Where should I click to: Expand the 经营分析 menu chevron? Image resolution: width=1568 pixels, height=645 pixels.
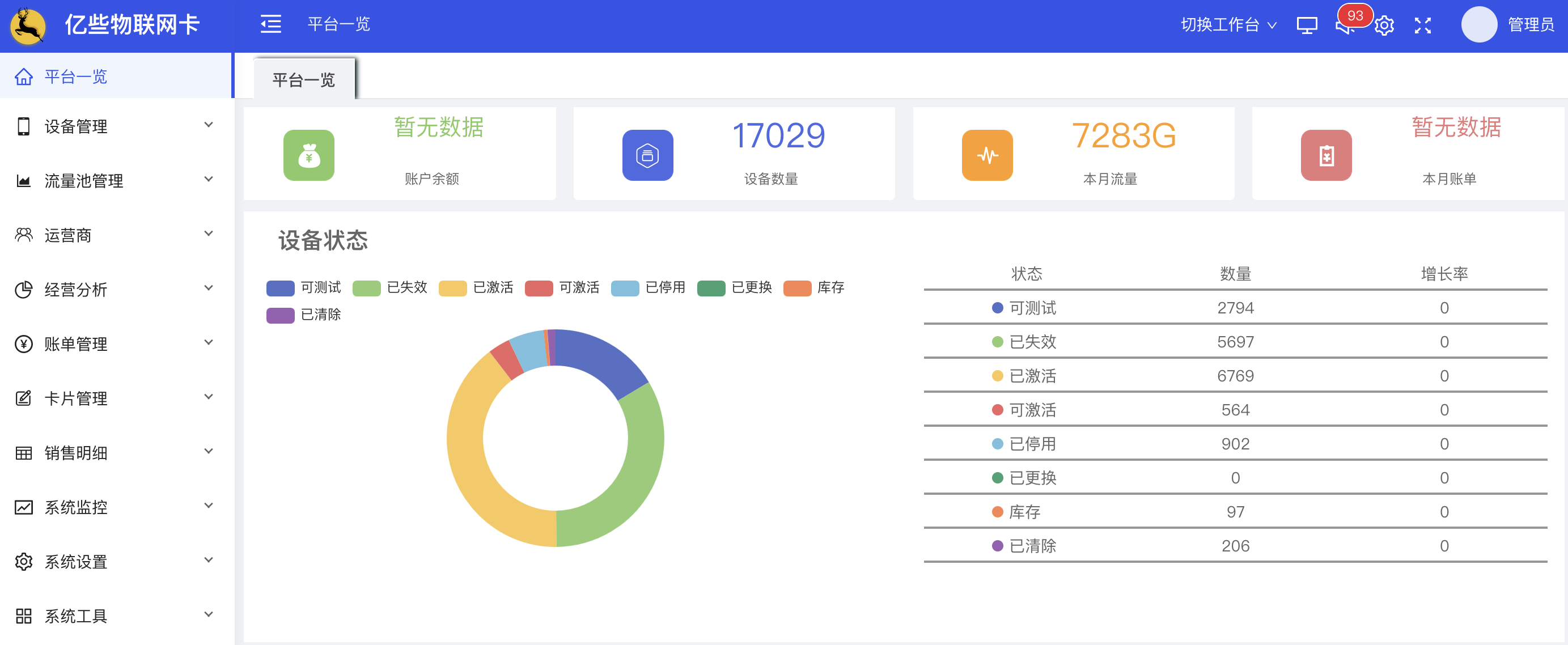(x=209, y=288)
